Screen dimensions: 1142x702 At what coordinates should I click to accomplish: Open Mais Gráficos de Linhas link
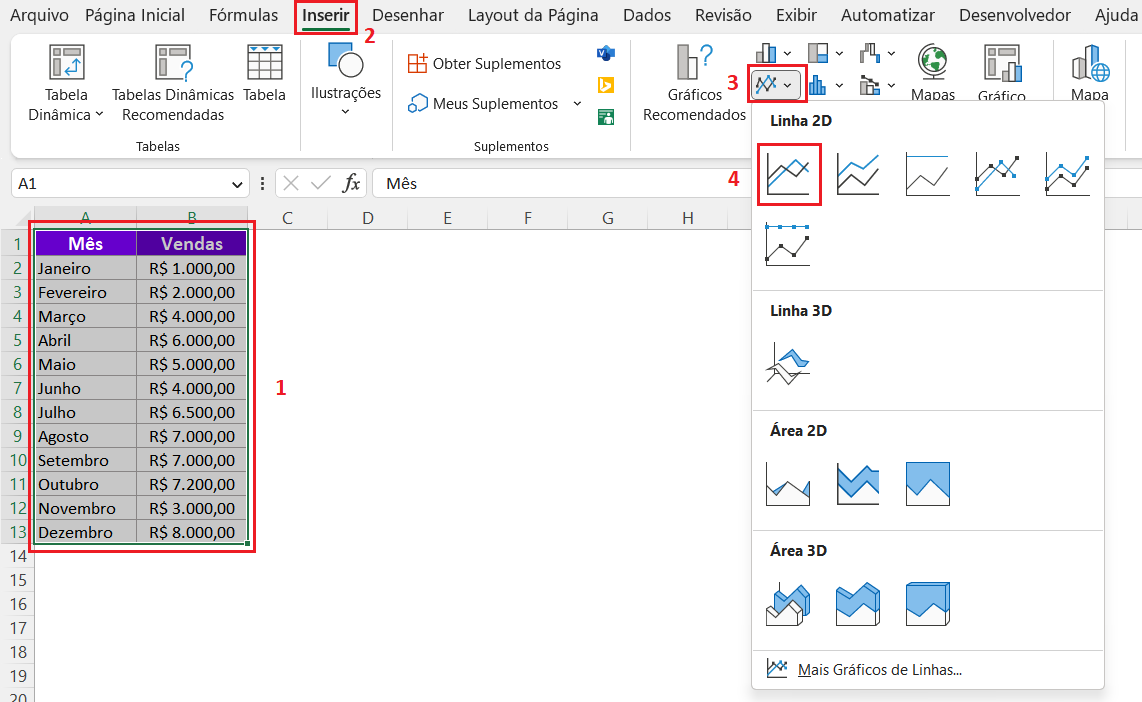879,669
